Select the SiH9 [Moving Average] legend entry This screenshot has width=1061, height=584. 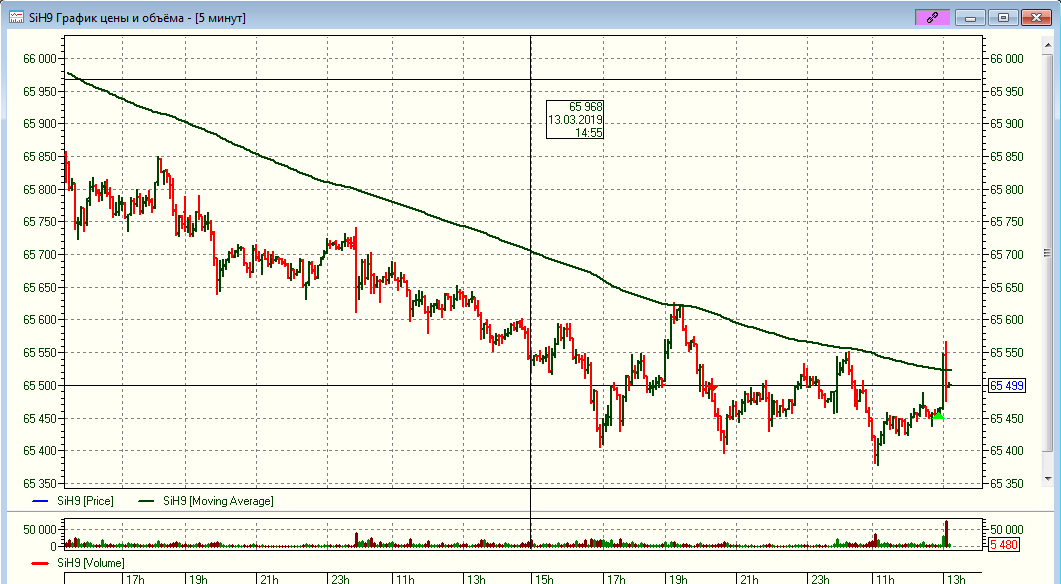pyautogui.click(x=216, y=501)
